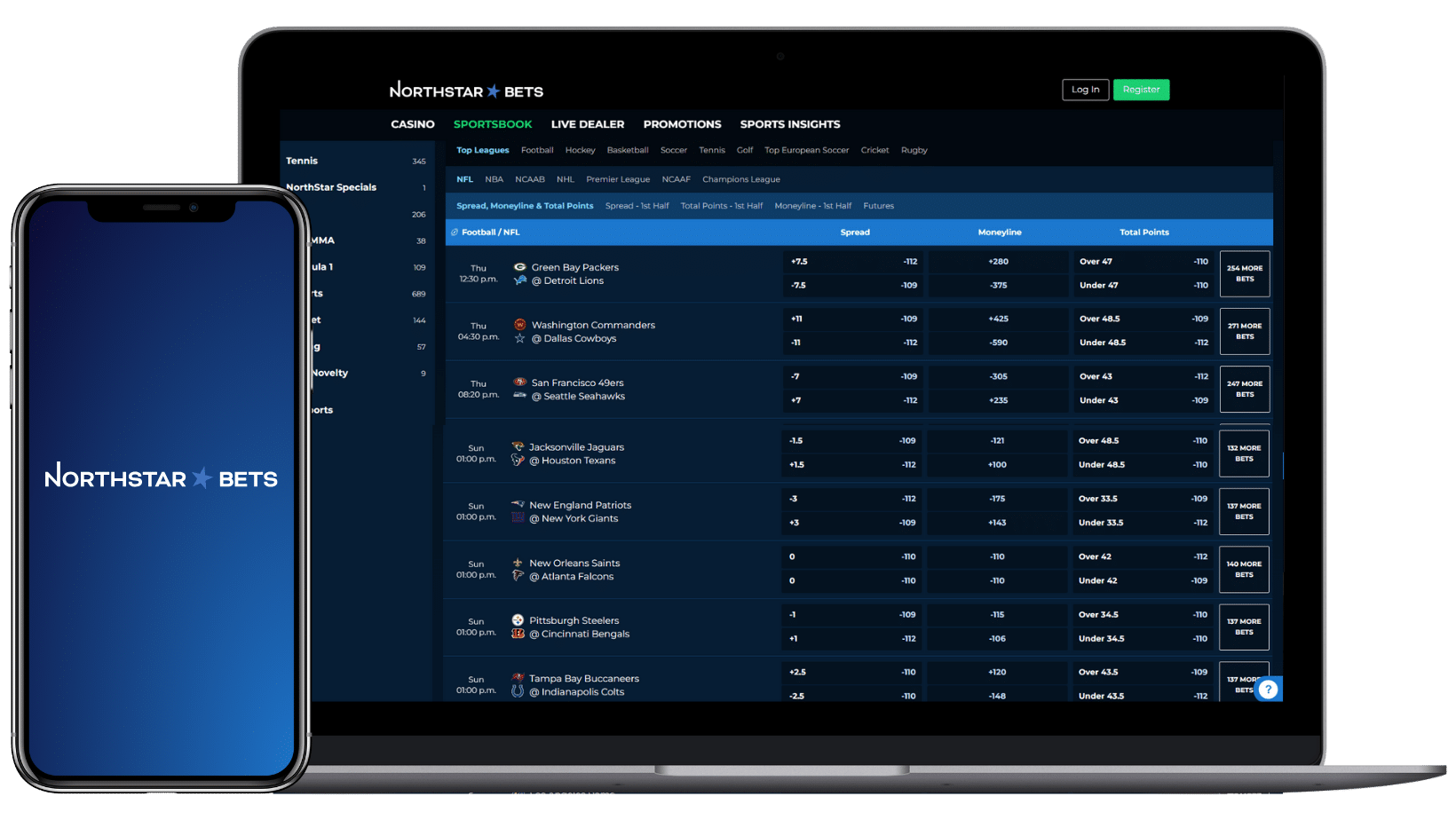Switch to Spread - 1st Half market
The image size is (1456, 820).
tap(637, 206)
